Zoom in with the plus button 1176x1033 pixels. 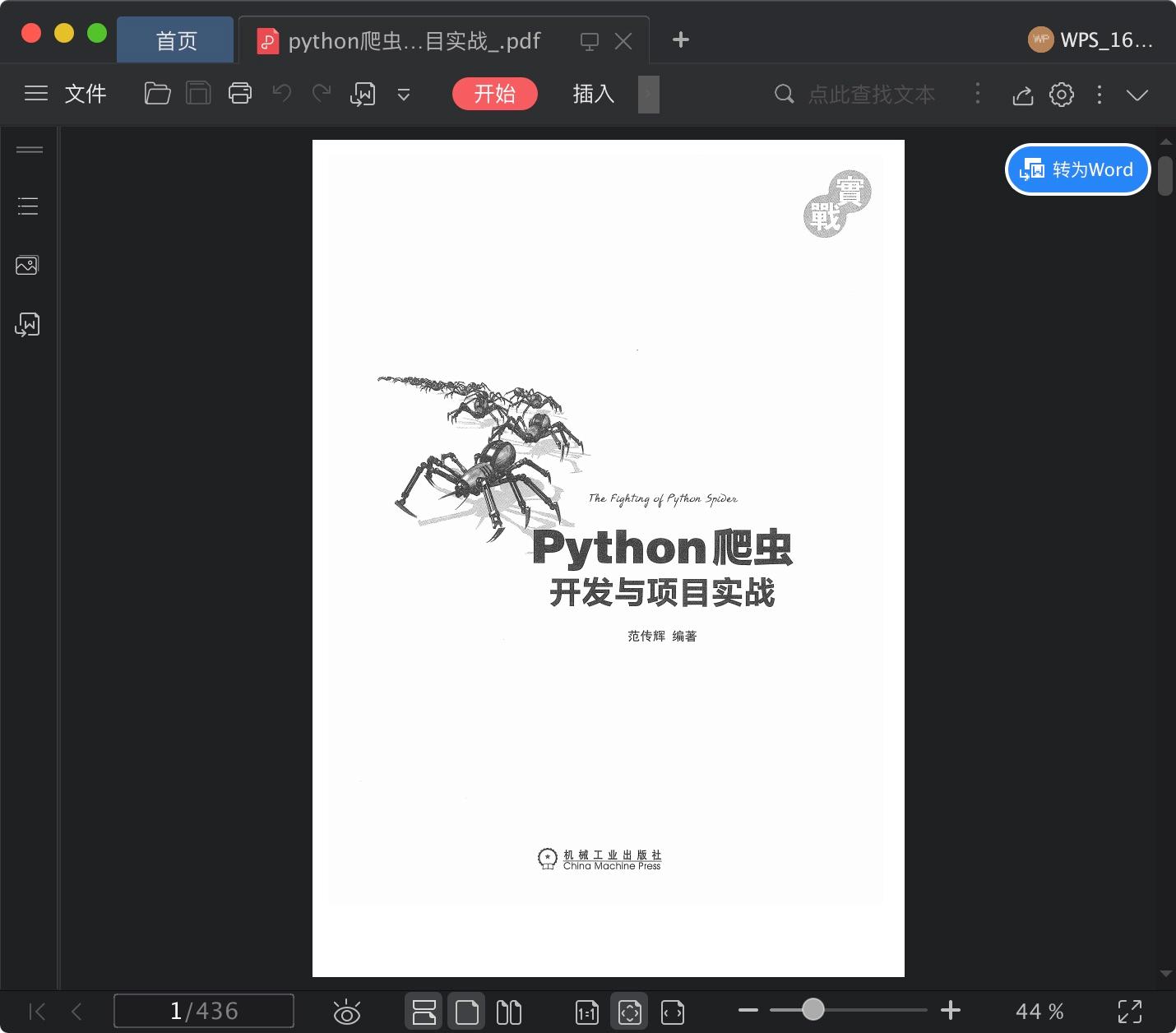tap(951, 1010)
